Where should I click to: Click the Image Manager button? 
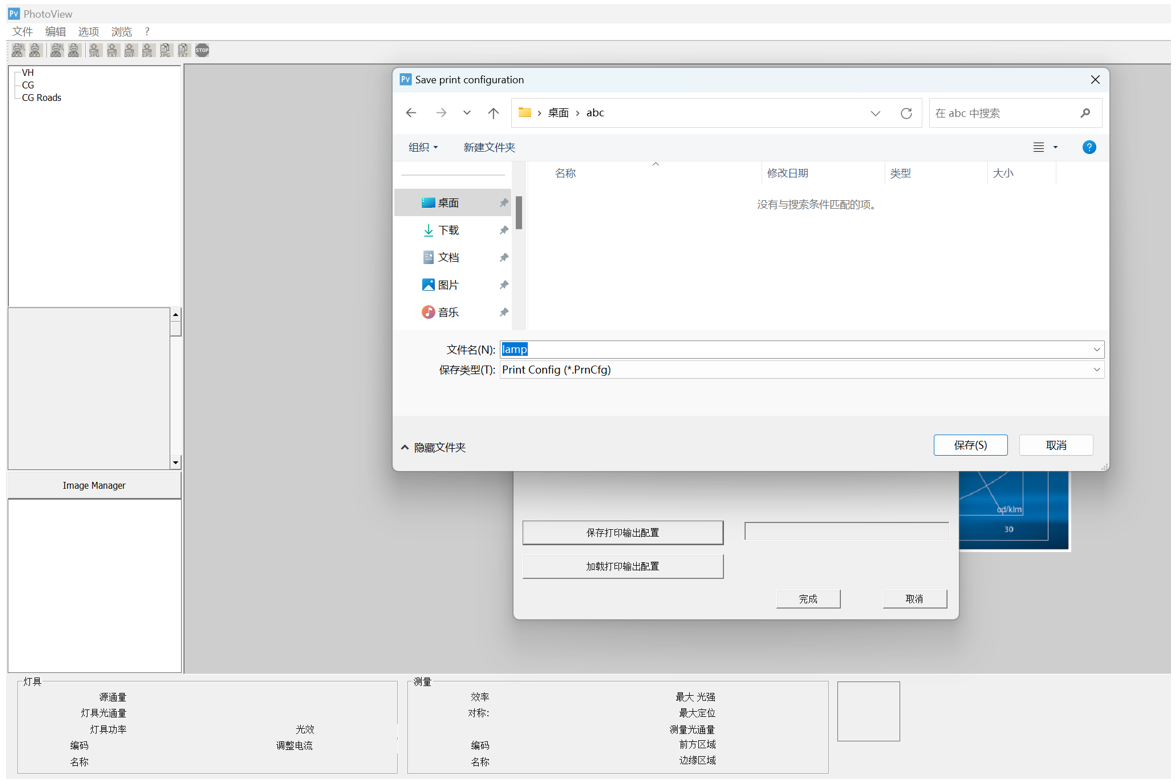pos(94,485)
